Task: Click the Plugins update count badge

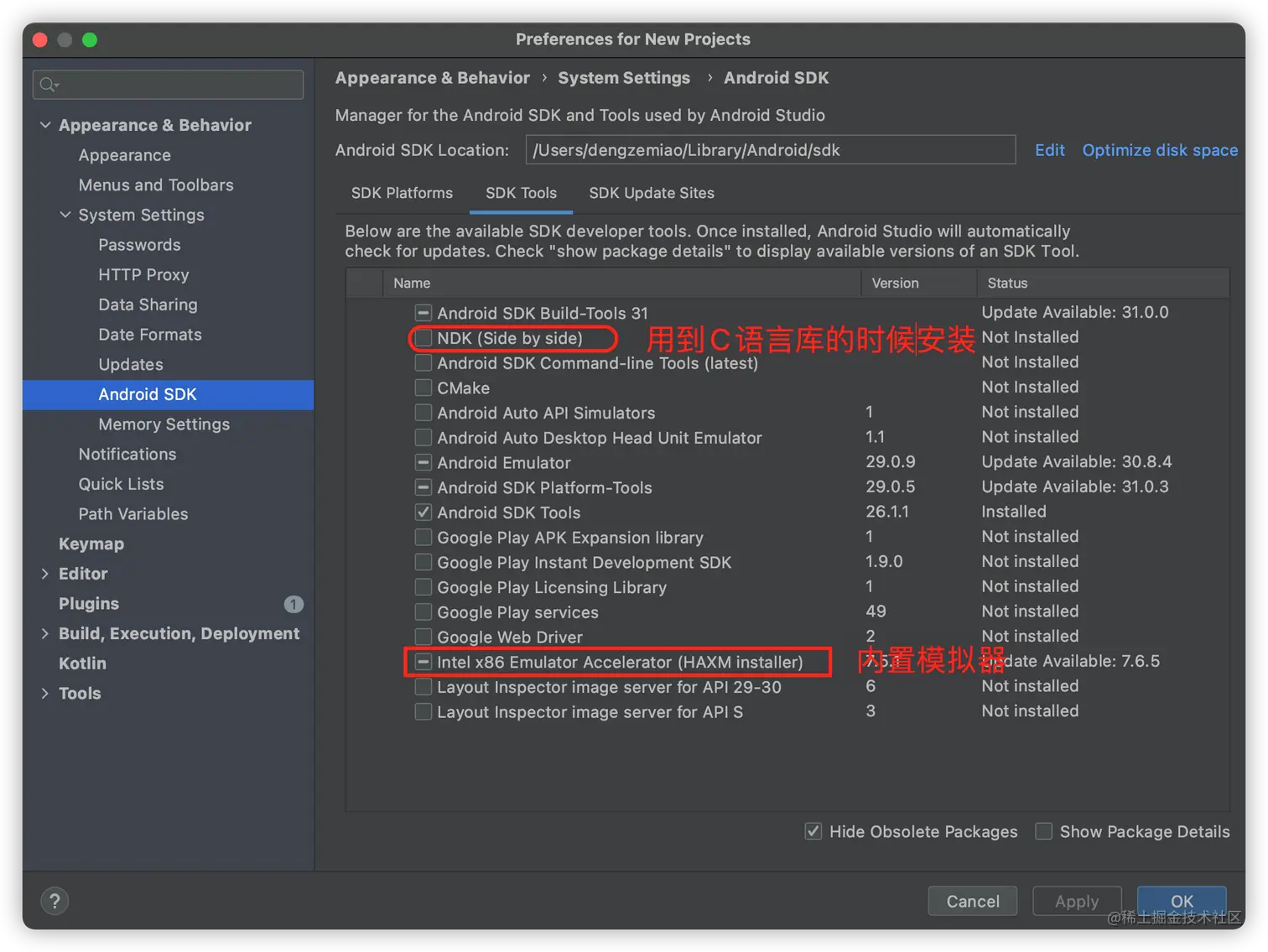Action: click(x=294, y=604)
